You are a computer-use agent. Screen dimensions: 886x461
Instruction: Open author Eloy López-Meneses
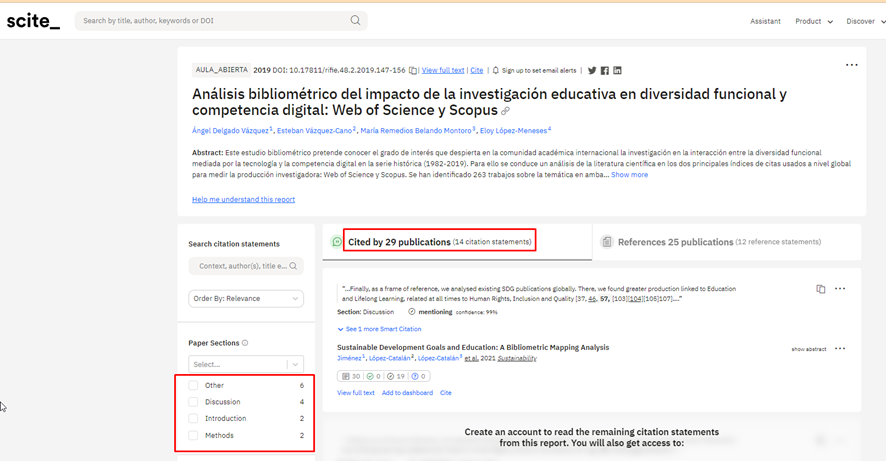[514, 131]
